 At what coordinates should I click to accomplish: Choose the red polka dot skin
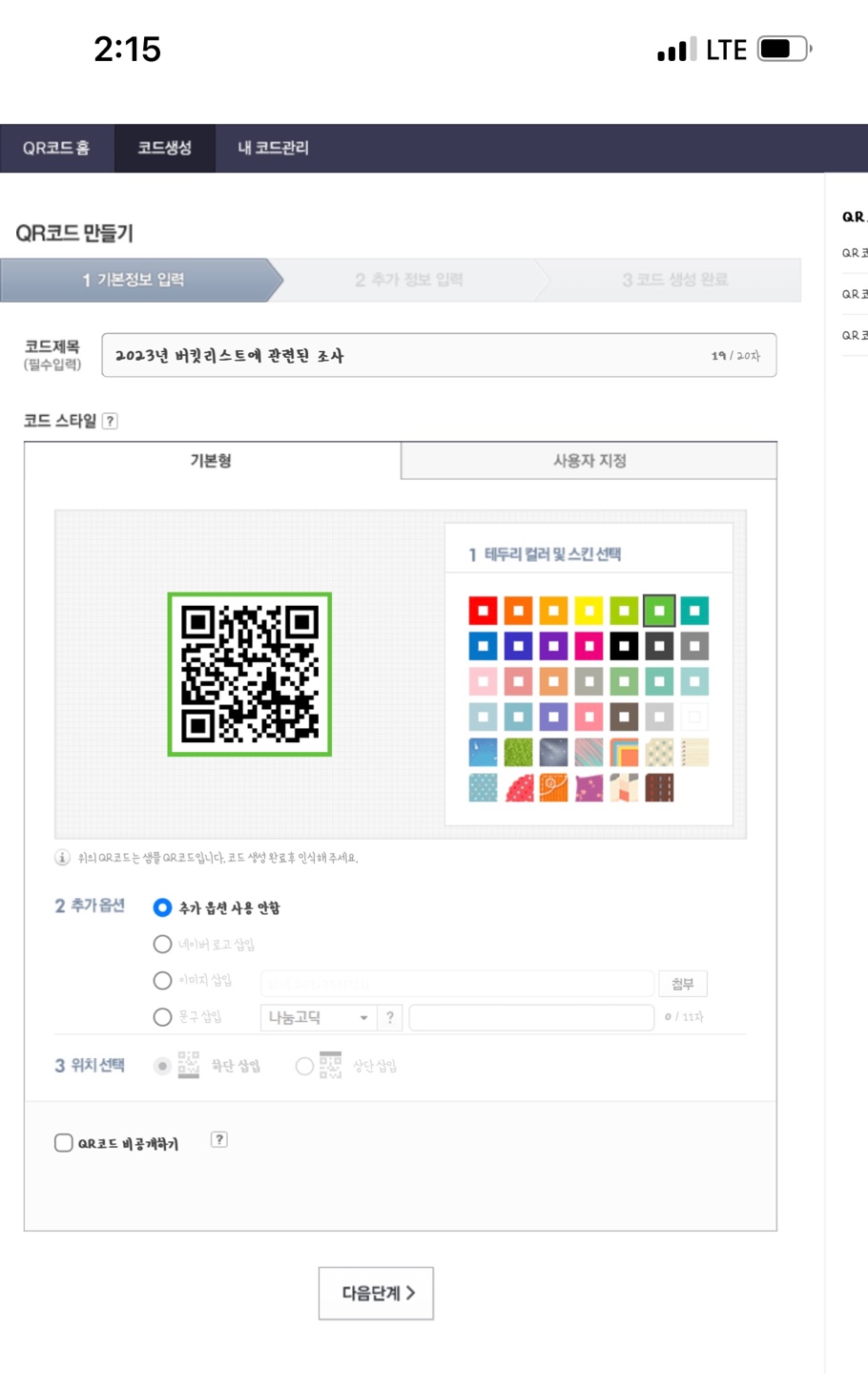point(518,787)
